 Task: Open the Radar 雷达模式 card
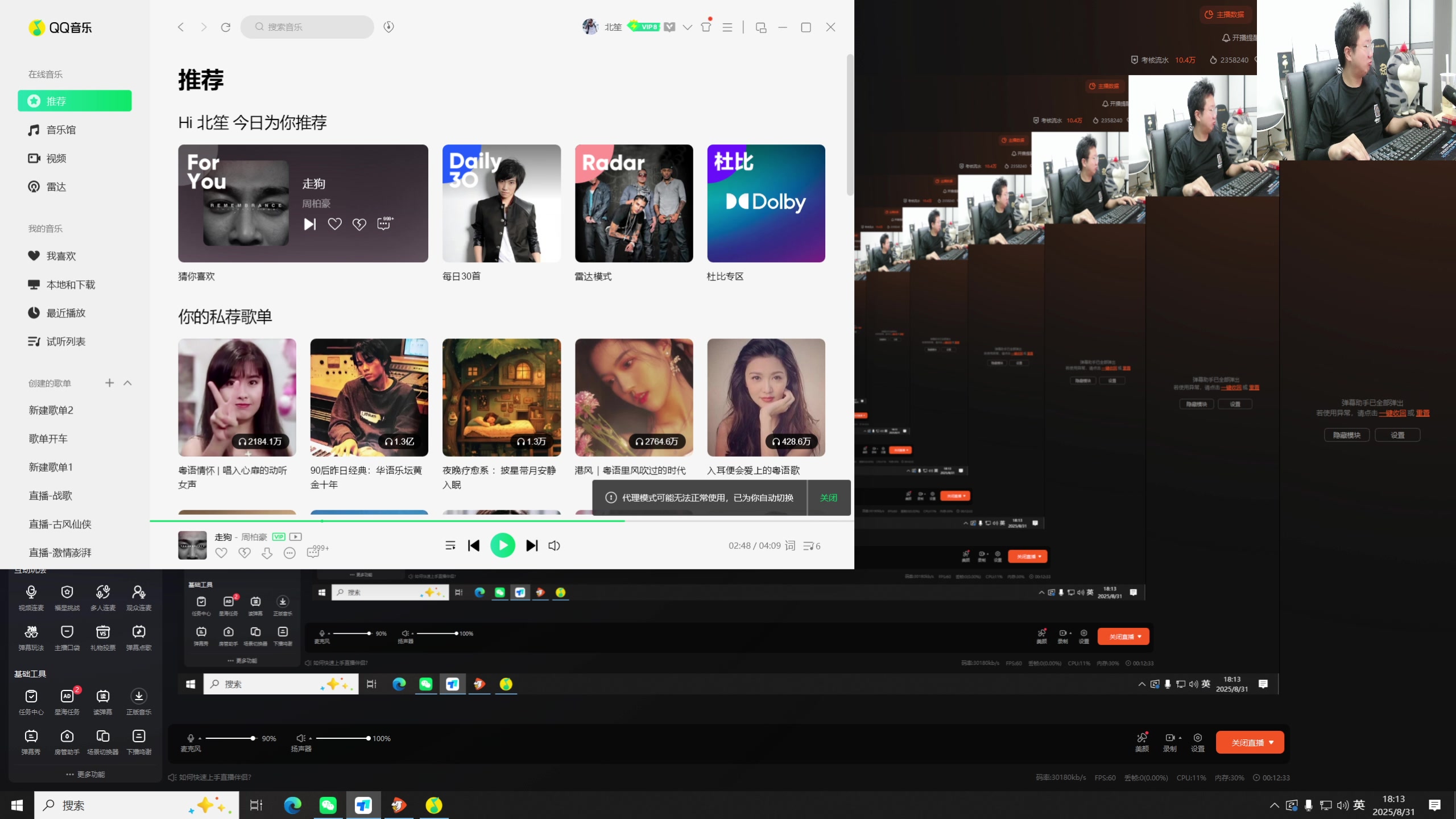click(x=634, y=203)
